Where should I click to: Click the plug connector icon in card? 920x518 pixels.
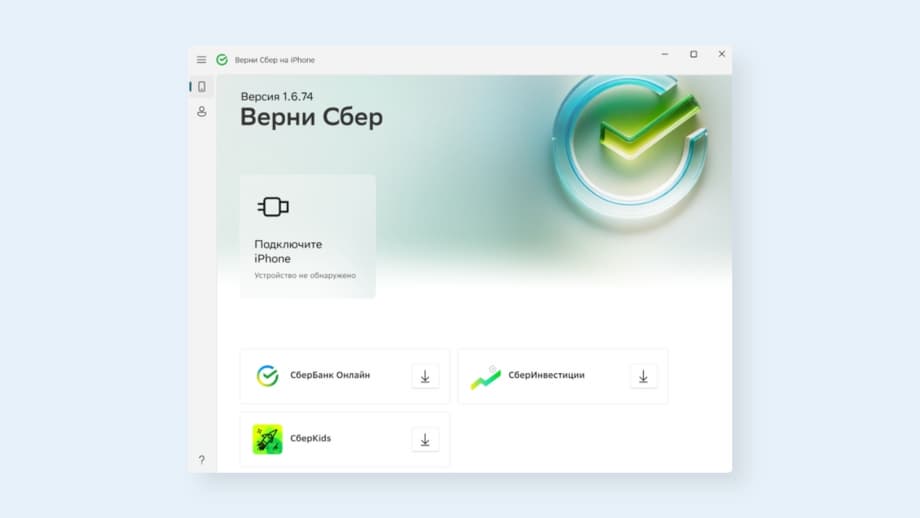point(273,207)
